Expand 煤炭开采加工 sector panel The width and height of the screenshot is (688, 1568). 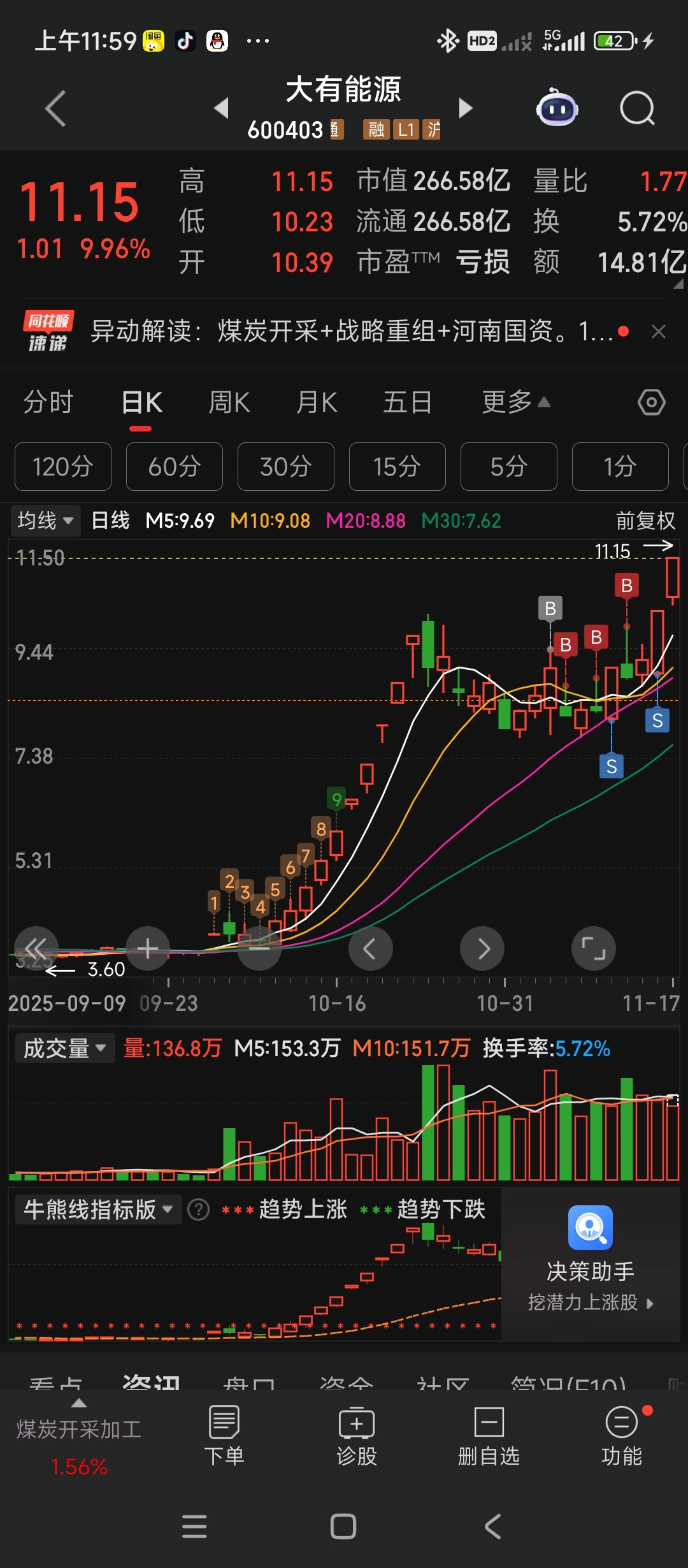coord(78,1438)
